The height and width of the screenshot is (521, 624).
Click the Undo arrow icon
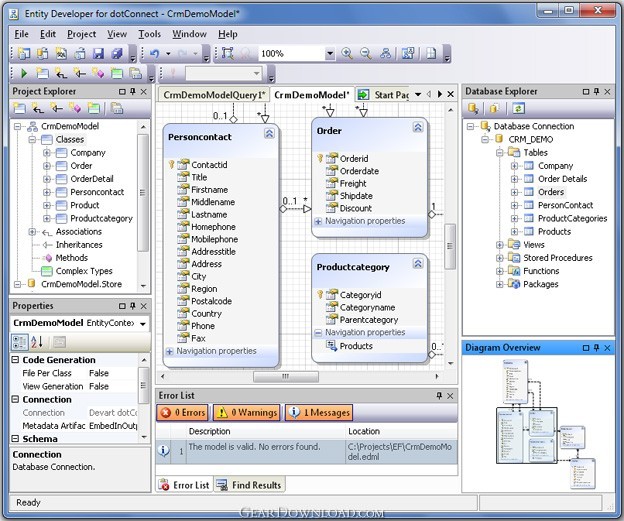pos(155,53)
